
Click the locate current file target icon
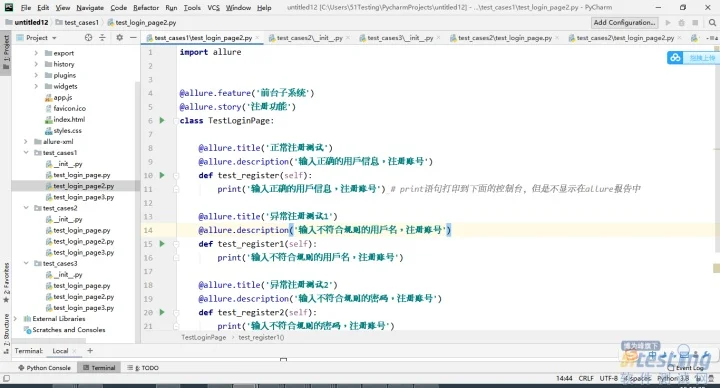click(88, 38)
